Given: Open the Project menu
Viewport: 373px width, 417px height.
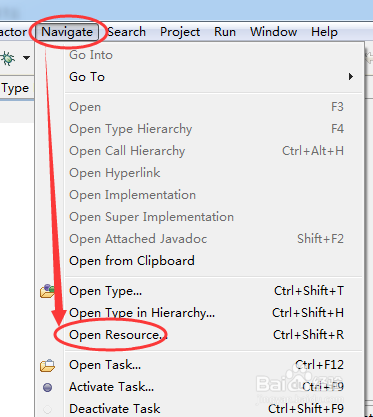Looking at the screenshot, I should click(x=180, y=32).
